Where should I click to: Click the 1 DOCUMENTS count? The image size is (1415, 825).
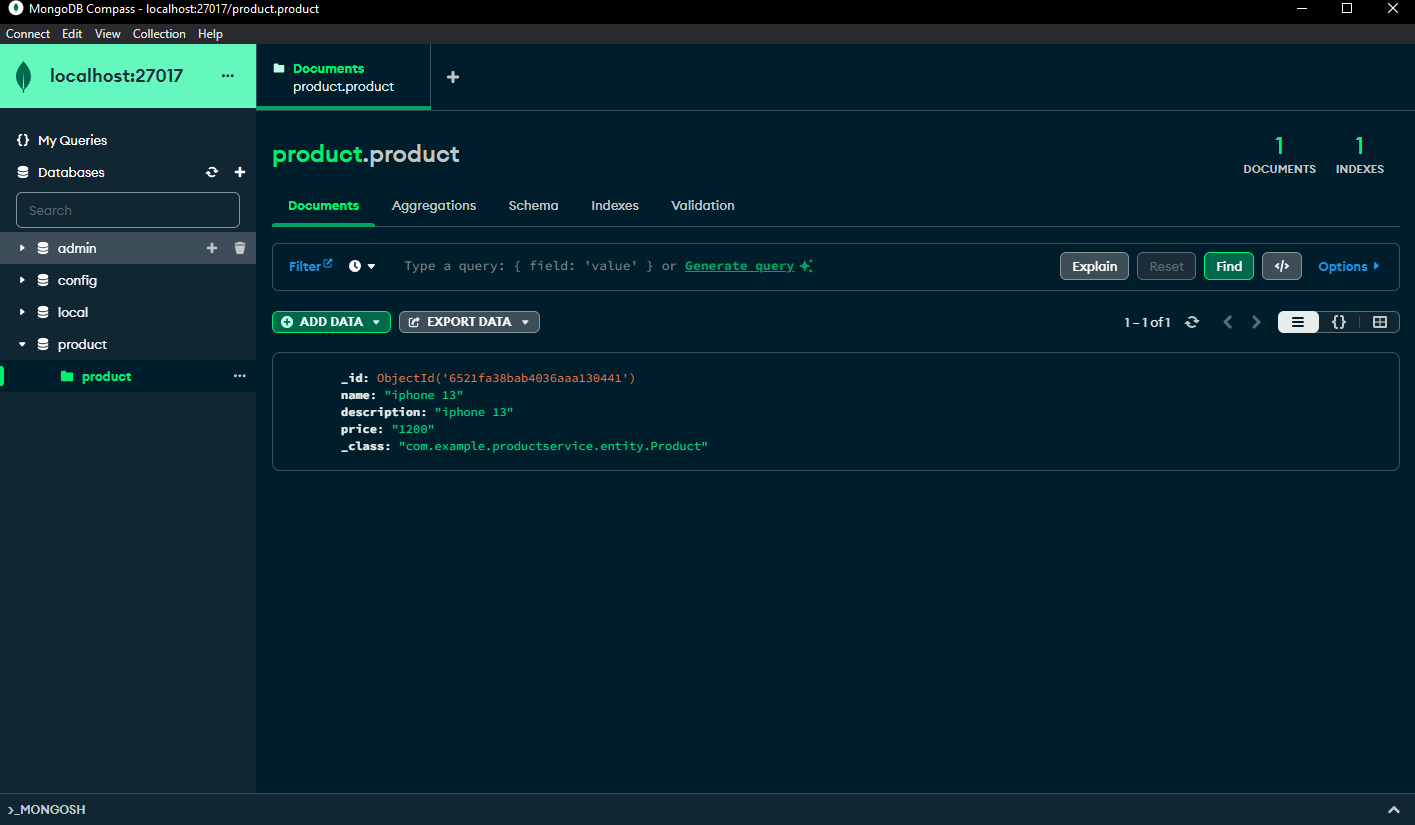coord(1279,155)
